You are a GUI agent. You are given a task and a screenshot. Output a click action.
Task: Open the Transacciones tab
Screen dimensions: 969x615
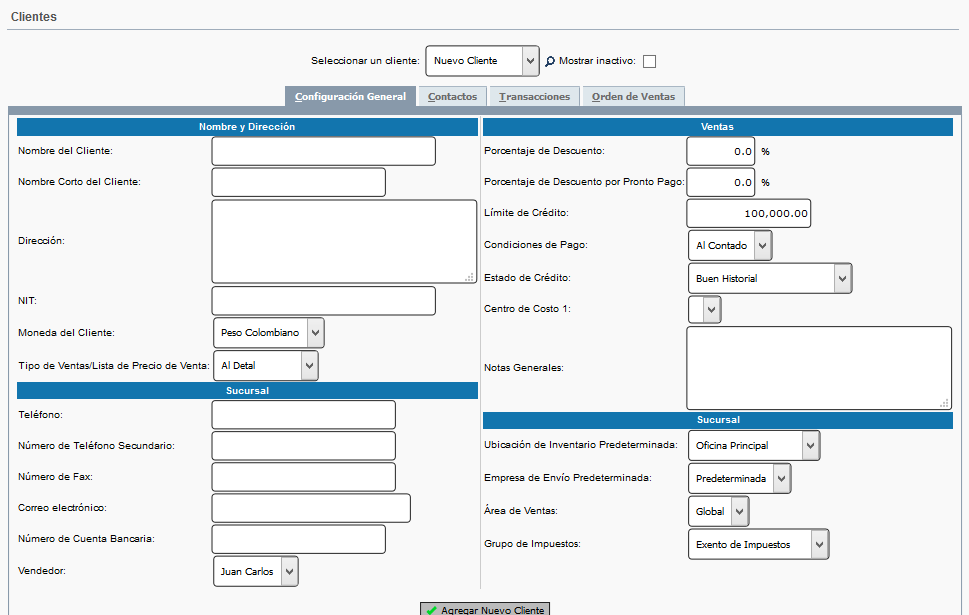534,97
